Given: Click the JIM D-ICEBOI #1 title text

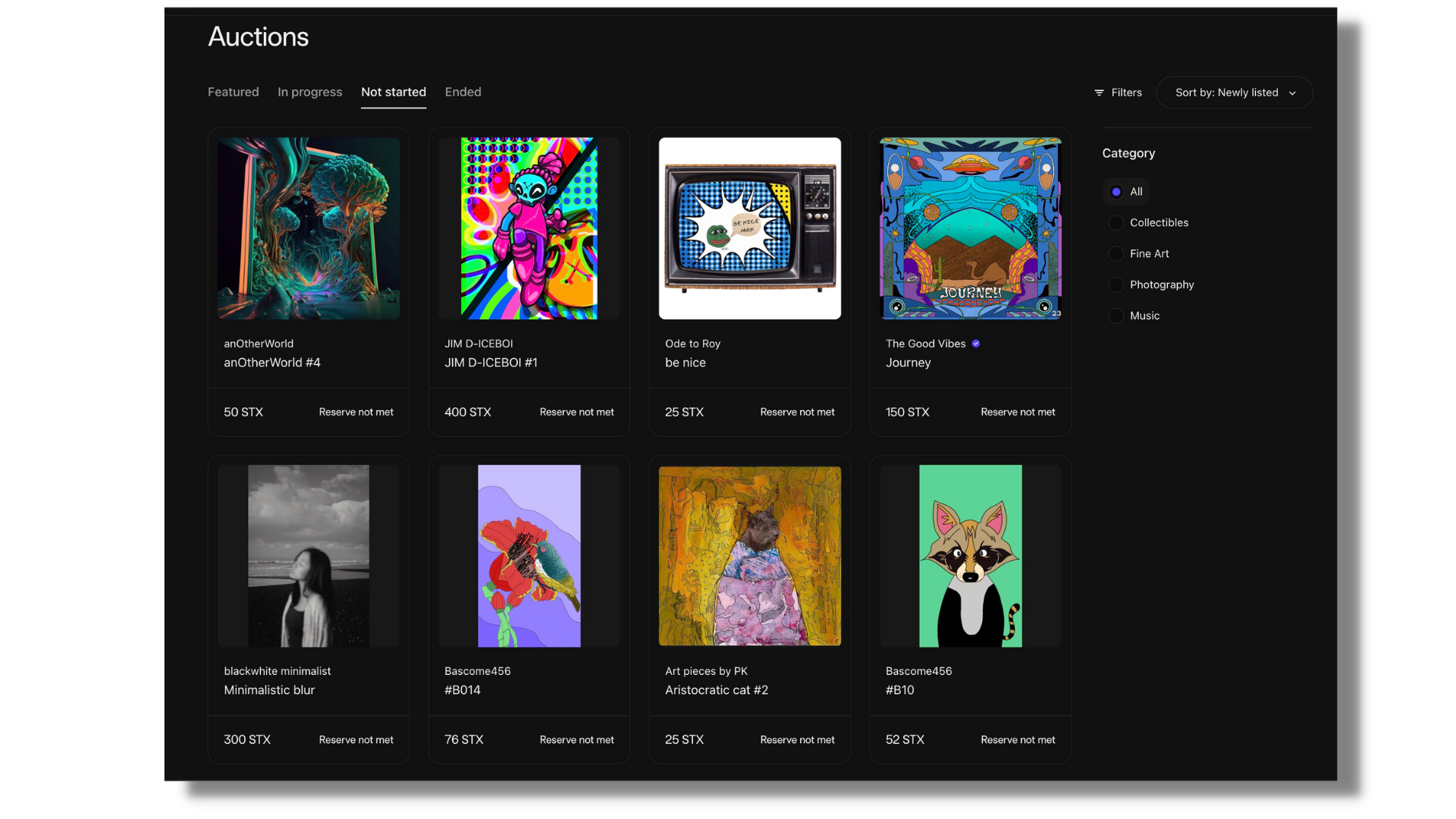Looking at the screenshot, I should click(491, 362).
